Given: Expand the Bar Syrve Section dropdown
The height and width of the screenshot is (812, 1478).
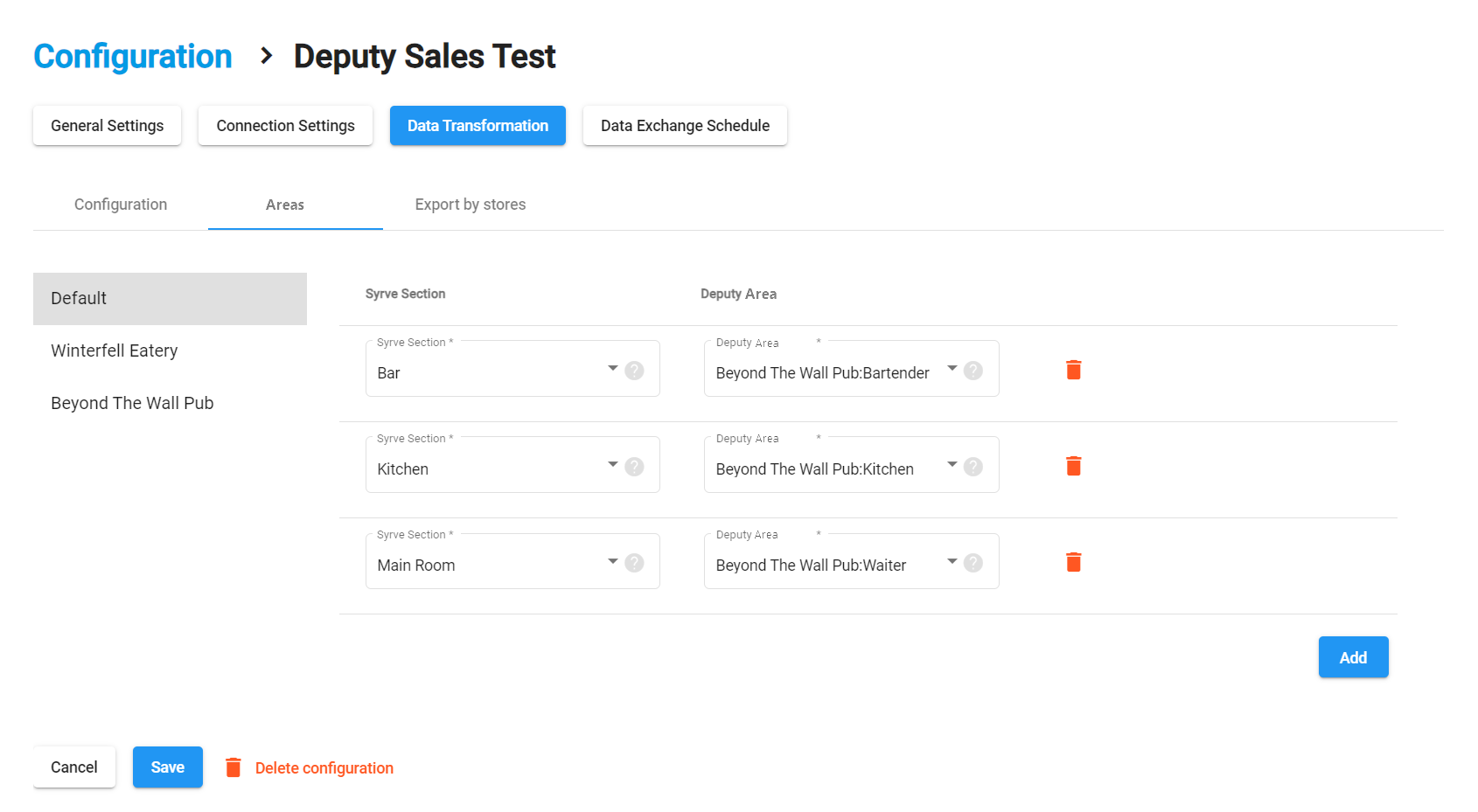Looking at the screenshot, I should point(612,368).
